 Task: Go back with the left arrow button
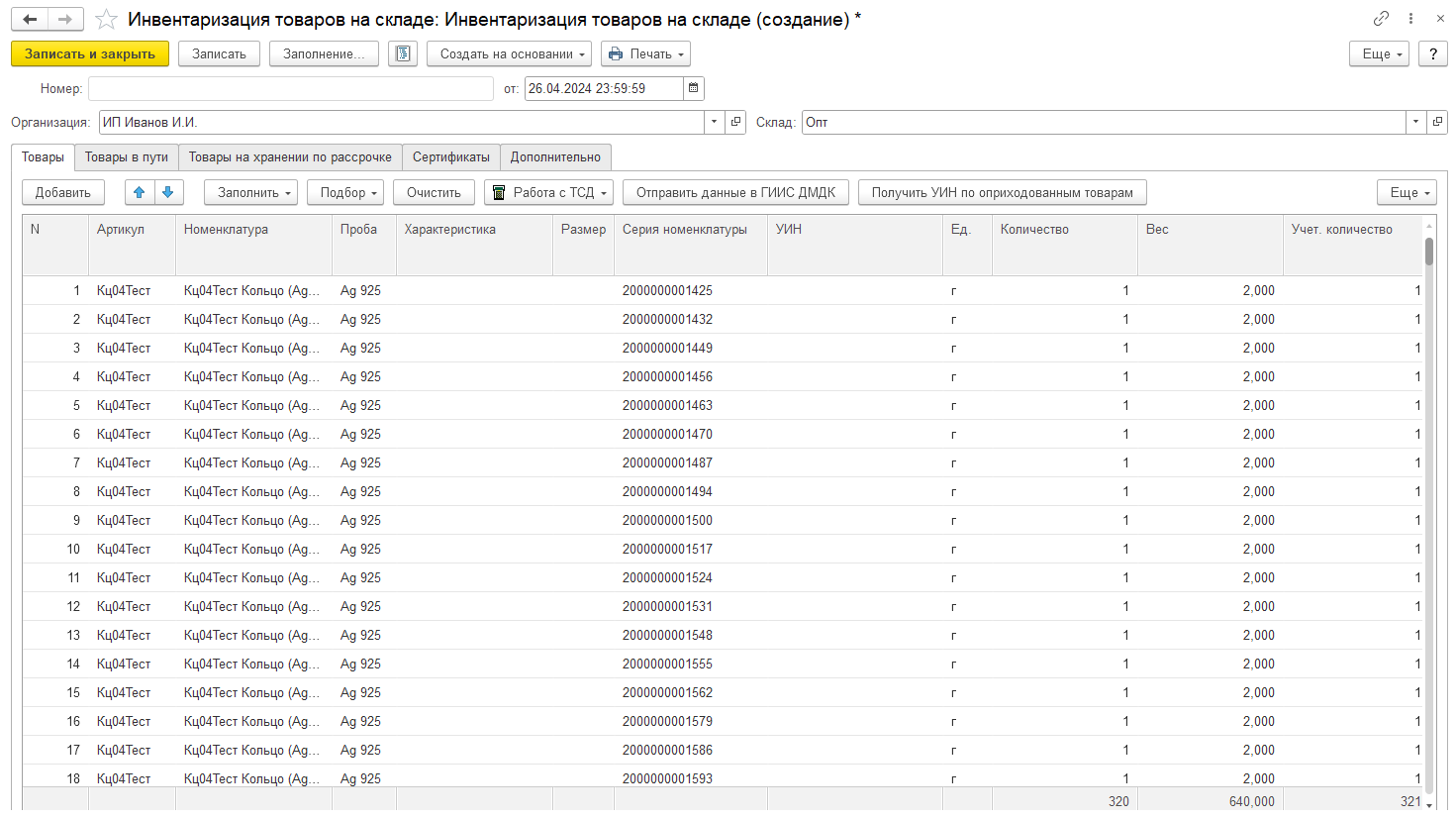coord(30,19)
